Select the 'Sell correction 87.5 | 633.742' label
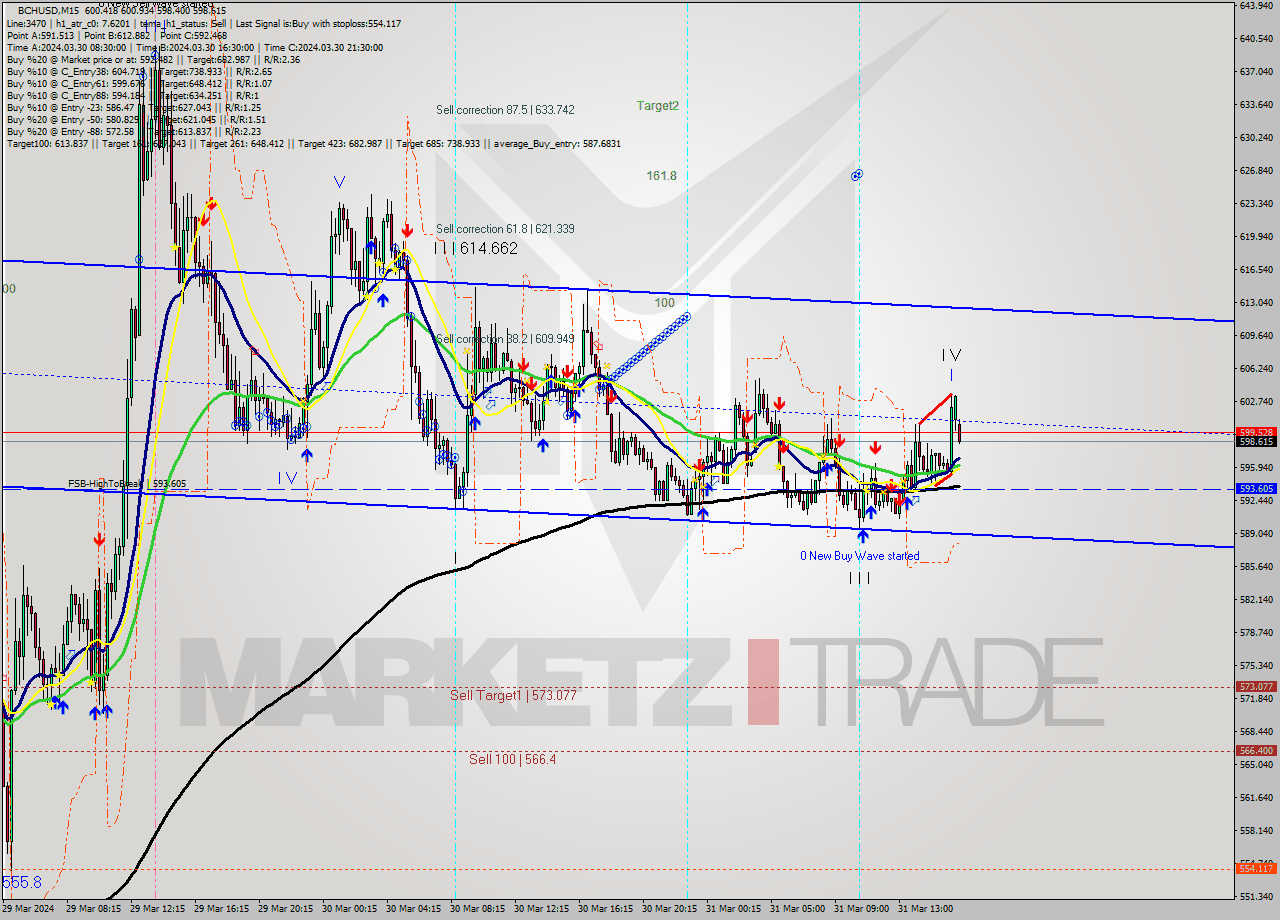Viewport: 1280px width, 920px height. coord(505,110)
